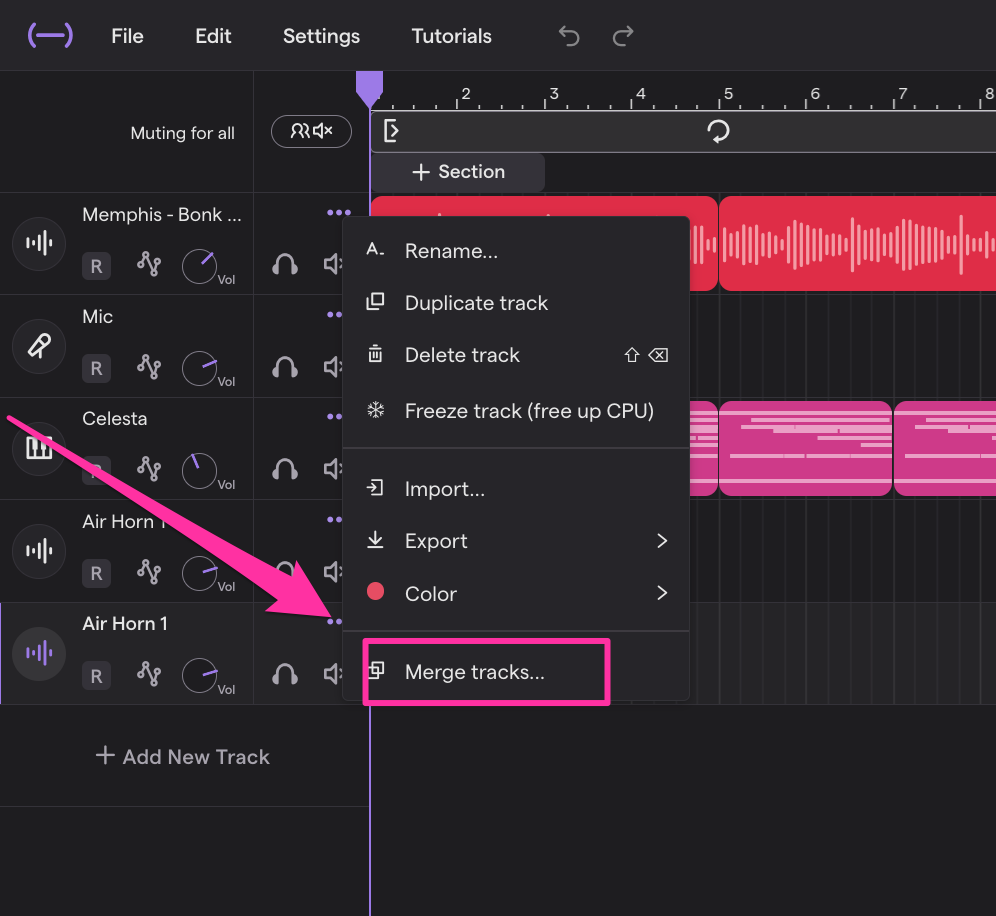Screen dimensions: 996x916
Task: Select the second red Memphis audio region
Action: [858, 243]
